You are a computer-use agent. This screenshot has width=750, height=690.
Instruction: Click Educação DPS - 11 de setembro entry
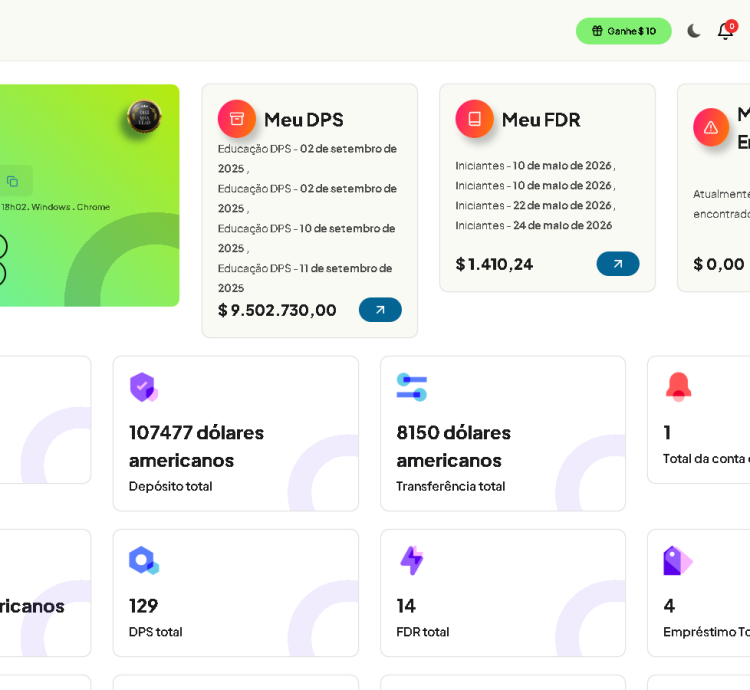(x=305, y=278)
